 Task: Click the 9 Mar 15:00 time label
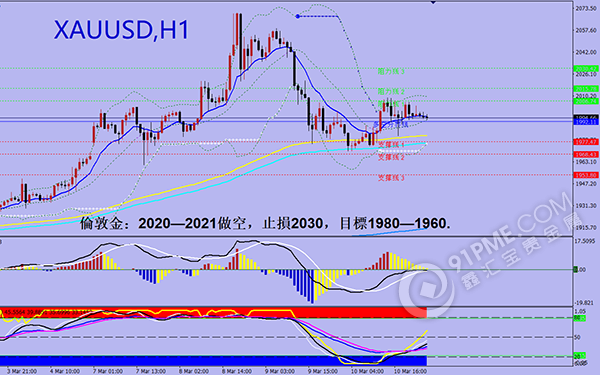323,371
